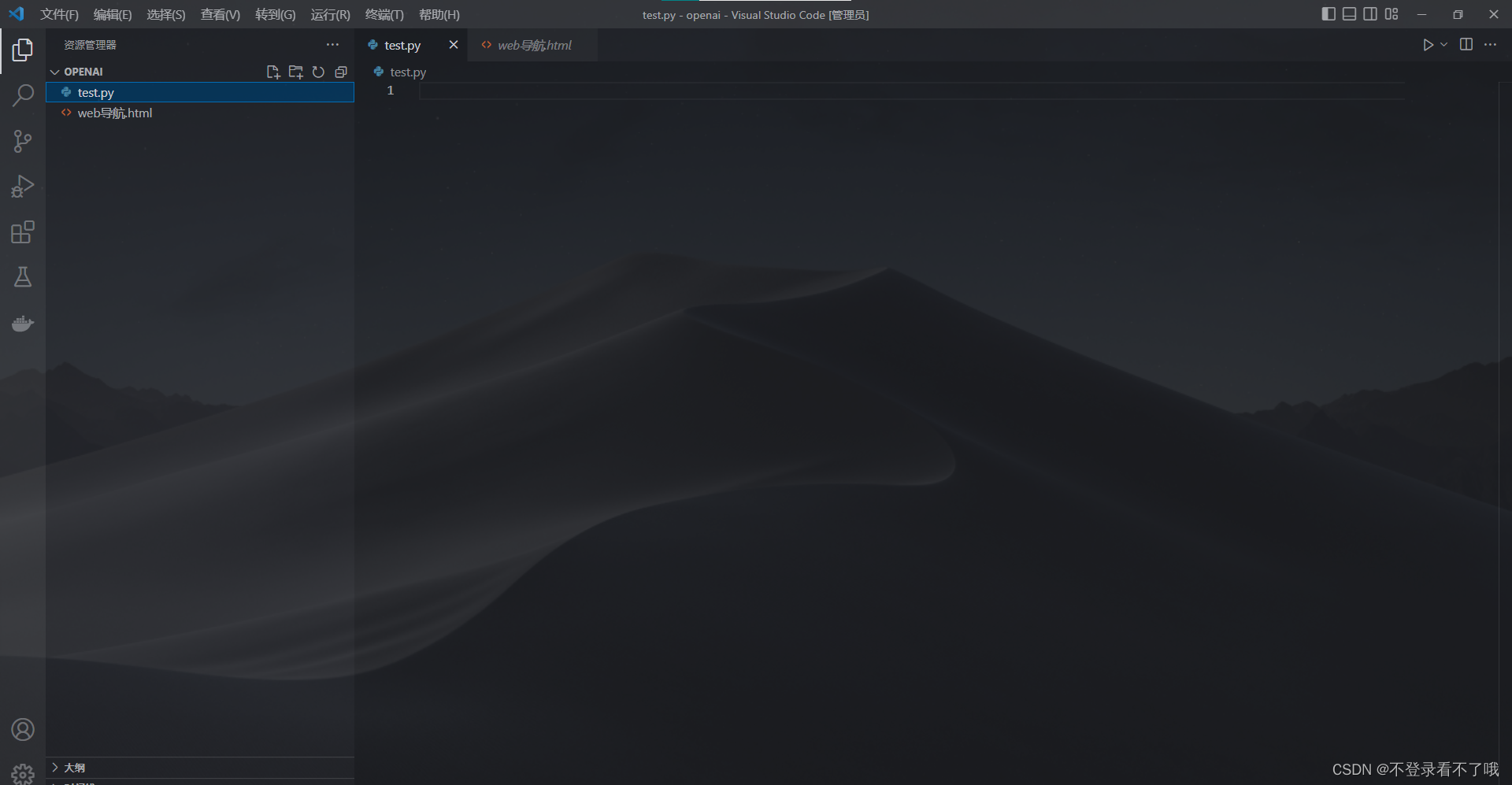Screen dimensions: 1512x785
Task: Collapse the OPENAI folder tree
Action: tap(54, 71)
